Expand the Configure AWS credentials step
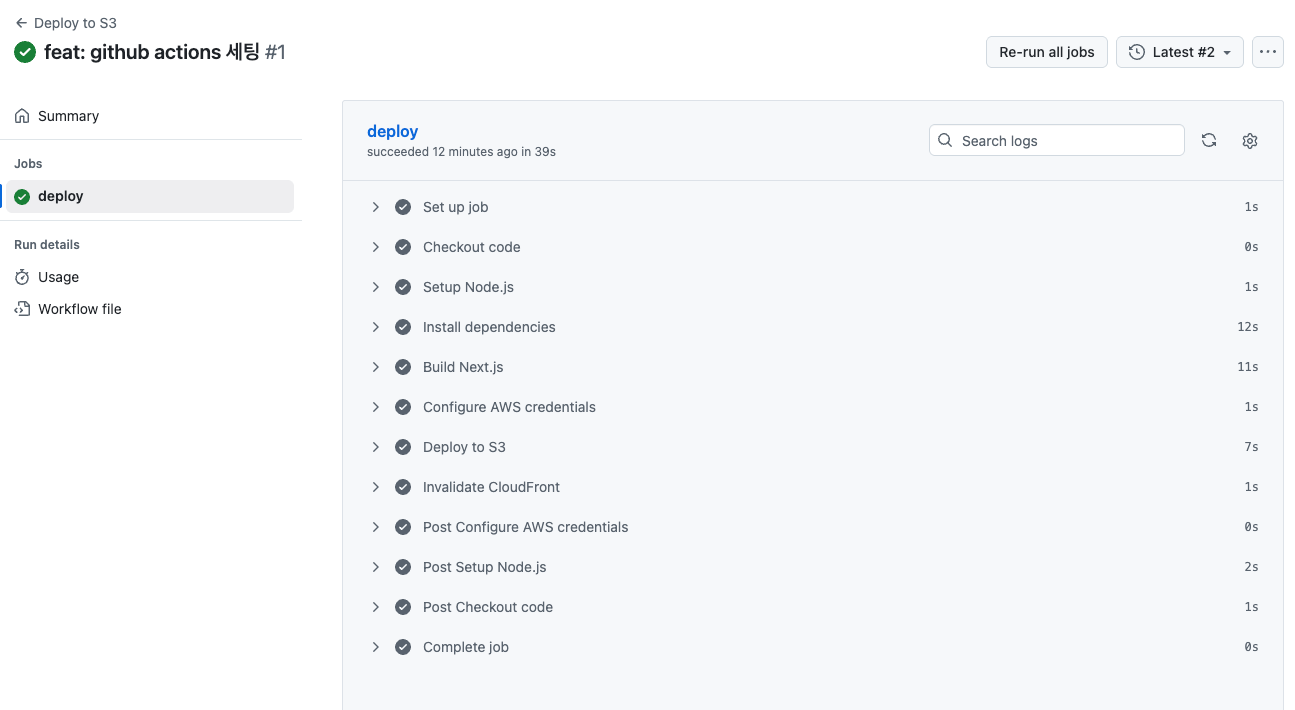The image size is (1295, 710). (x=376, y=407)
